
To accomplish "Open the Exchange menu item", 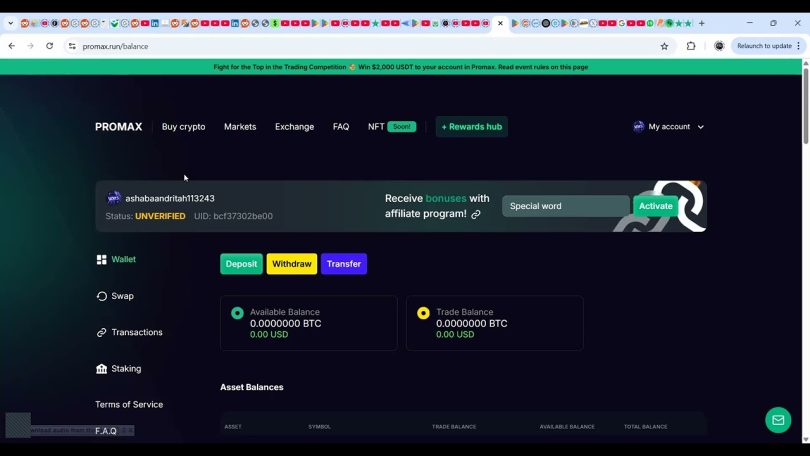I will coord(294,127).
